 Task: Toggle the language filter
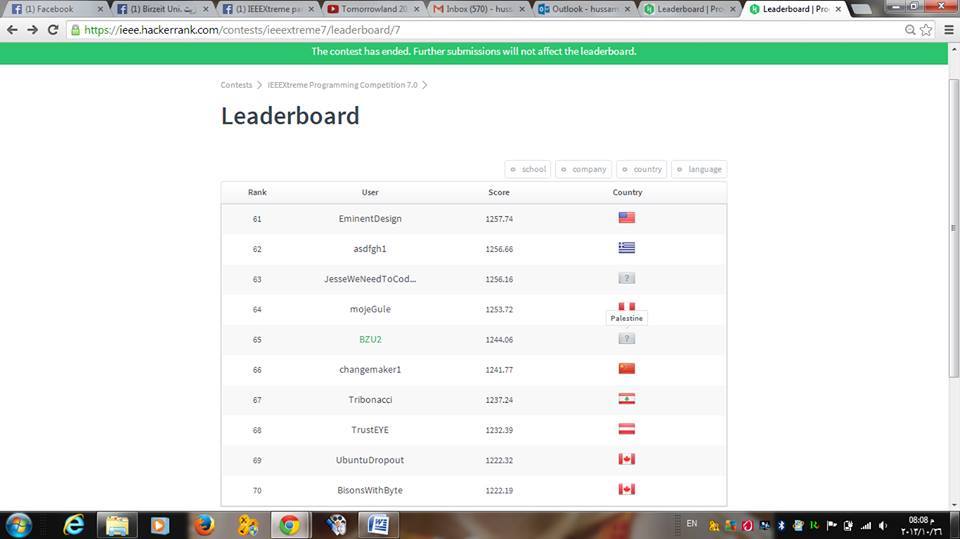pyautogui.click(x=699, y=169)
